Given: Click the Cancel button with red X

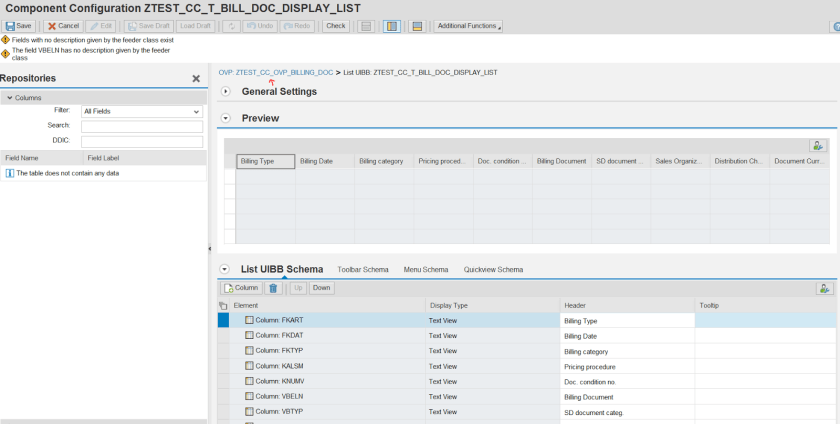Looking at the screenshot, I should [x=63, y=26].
